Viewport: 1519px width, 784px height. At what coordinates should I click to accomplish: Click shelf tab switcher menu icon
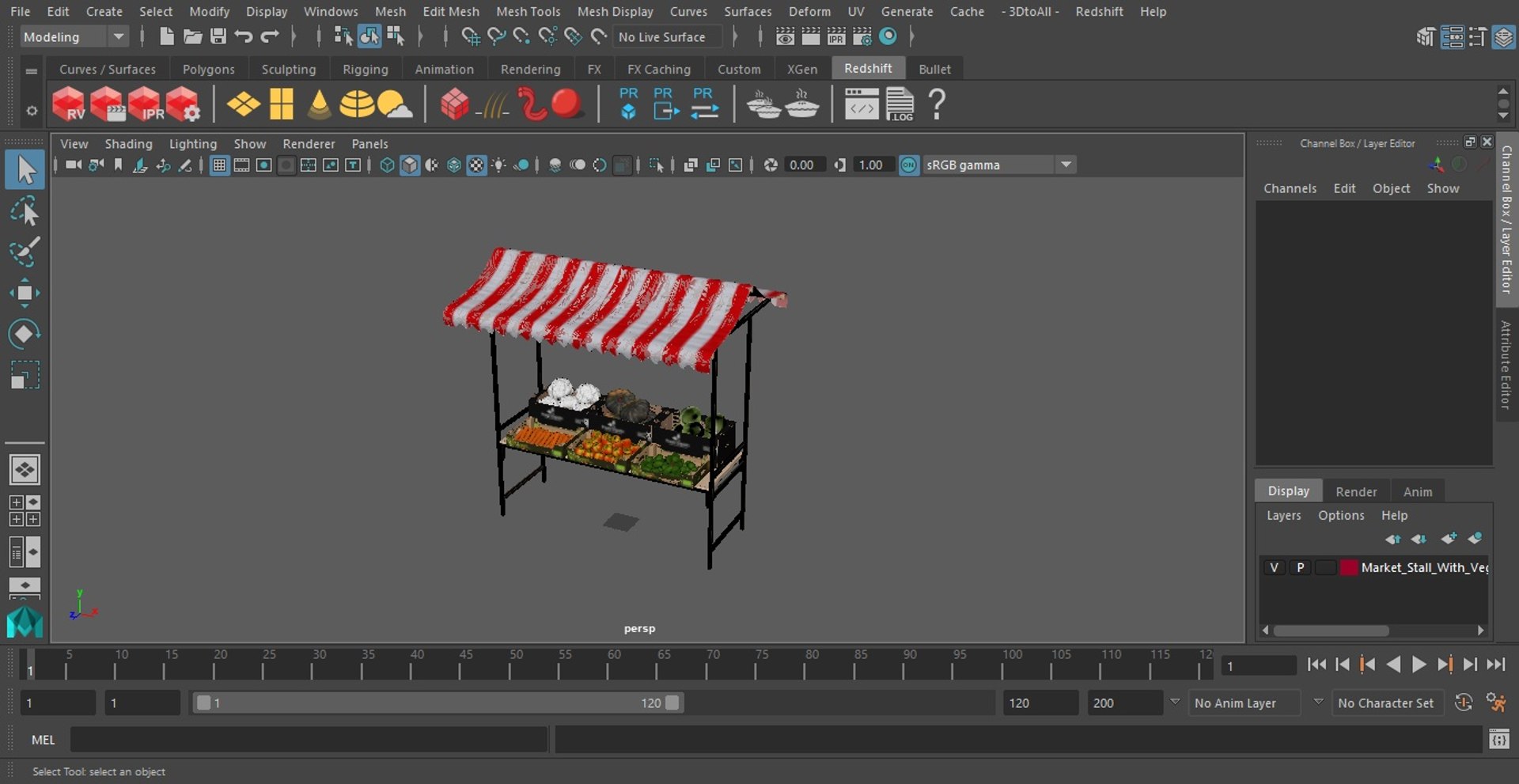(32, 70)
